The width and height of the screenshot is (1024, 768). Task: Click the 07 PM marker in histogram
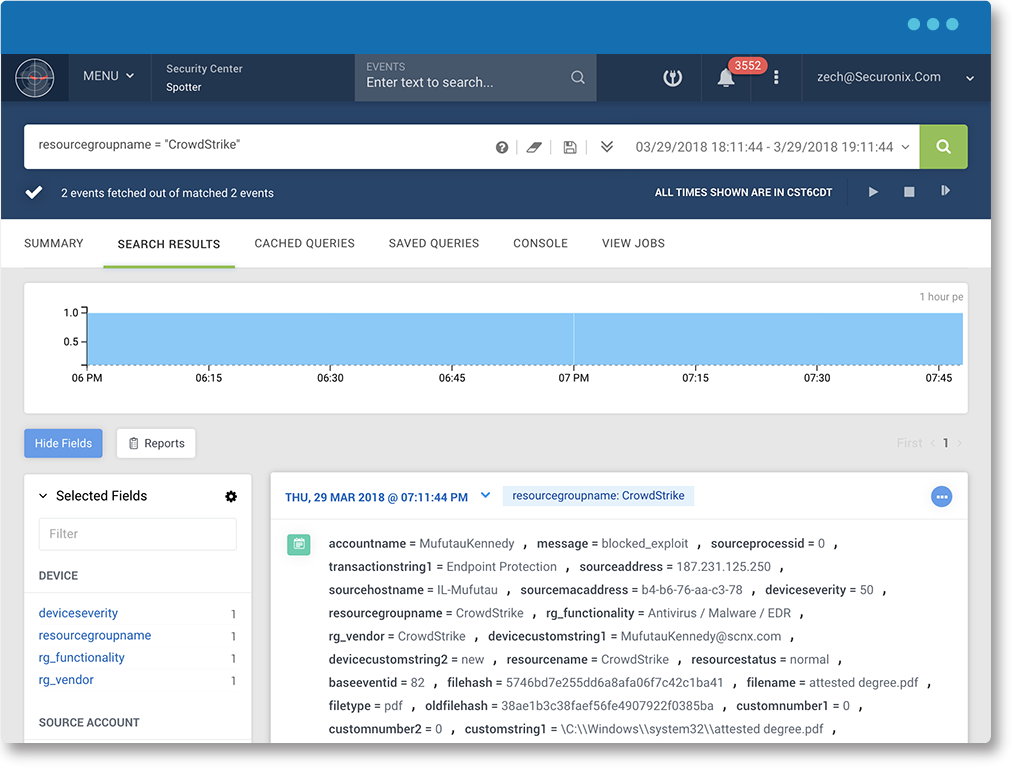tap(573, 378)
